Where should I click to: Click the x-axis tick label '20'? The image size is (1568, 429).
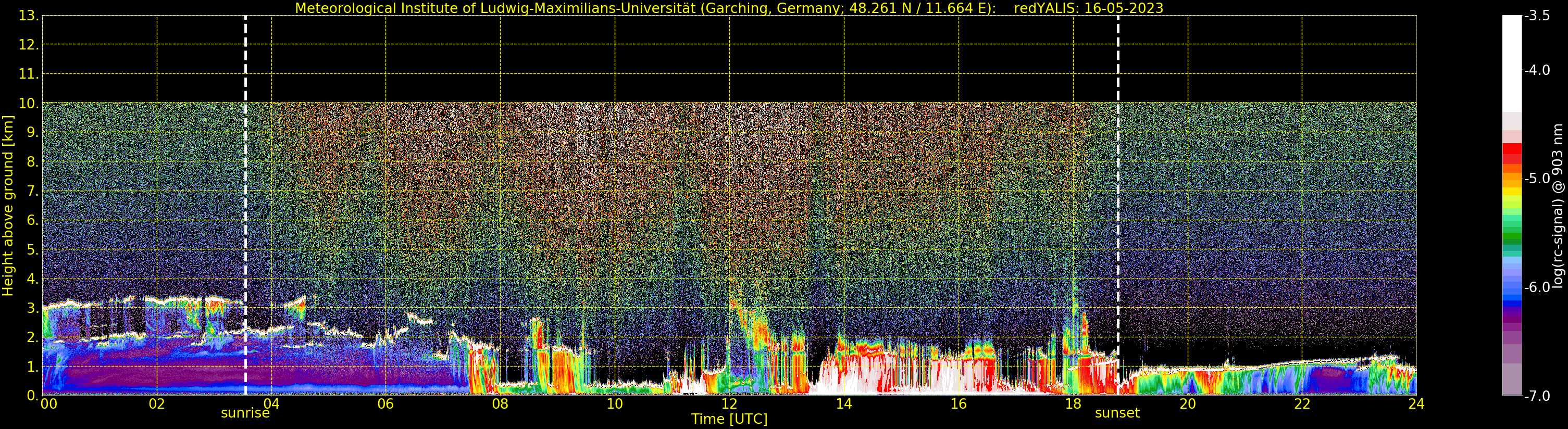click(x=1188, y=404)
